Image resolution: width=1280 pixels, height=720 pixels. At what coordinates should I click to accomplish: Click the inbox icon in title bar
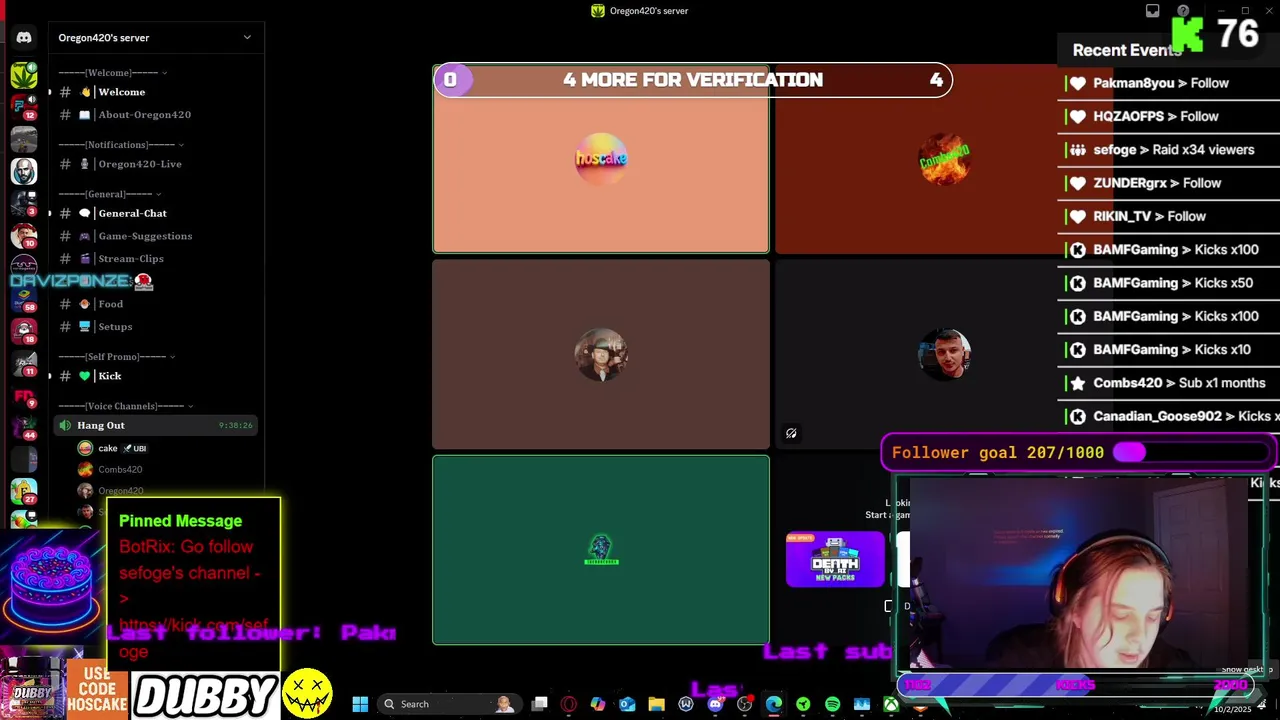click(x=1152, y=11)
